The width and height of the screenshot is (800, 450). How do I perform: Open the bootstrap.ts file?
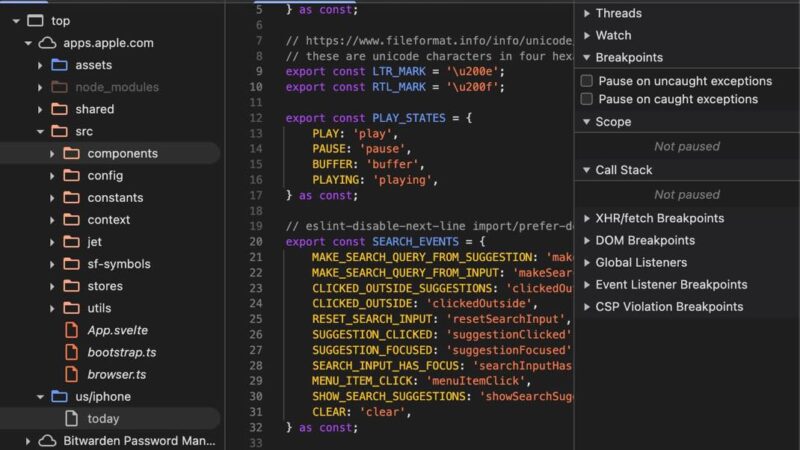point(121,352)
